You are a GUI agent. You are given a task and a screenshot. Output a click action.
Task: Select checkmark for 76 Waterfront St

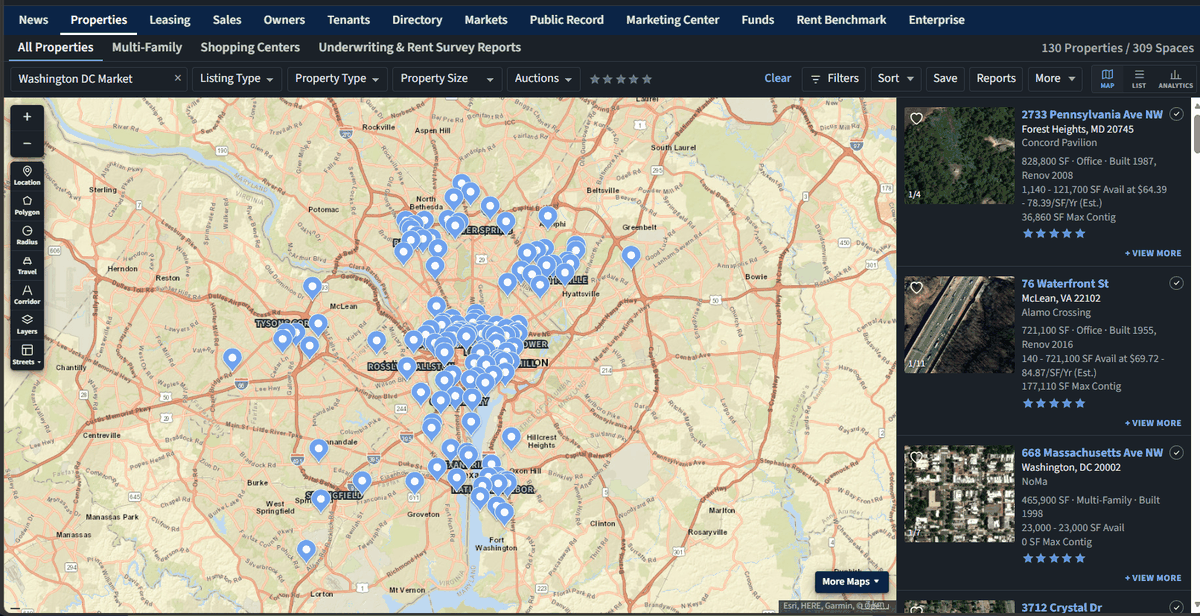point(1176,284)
